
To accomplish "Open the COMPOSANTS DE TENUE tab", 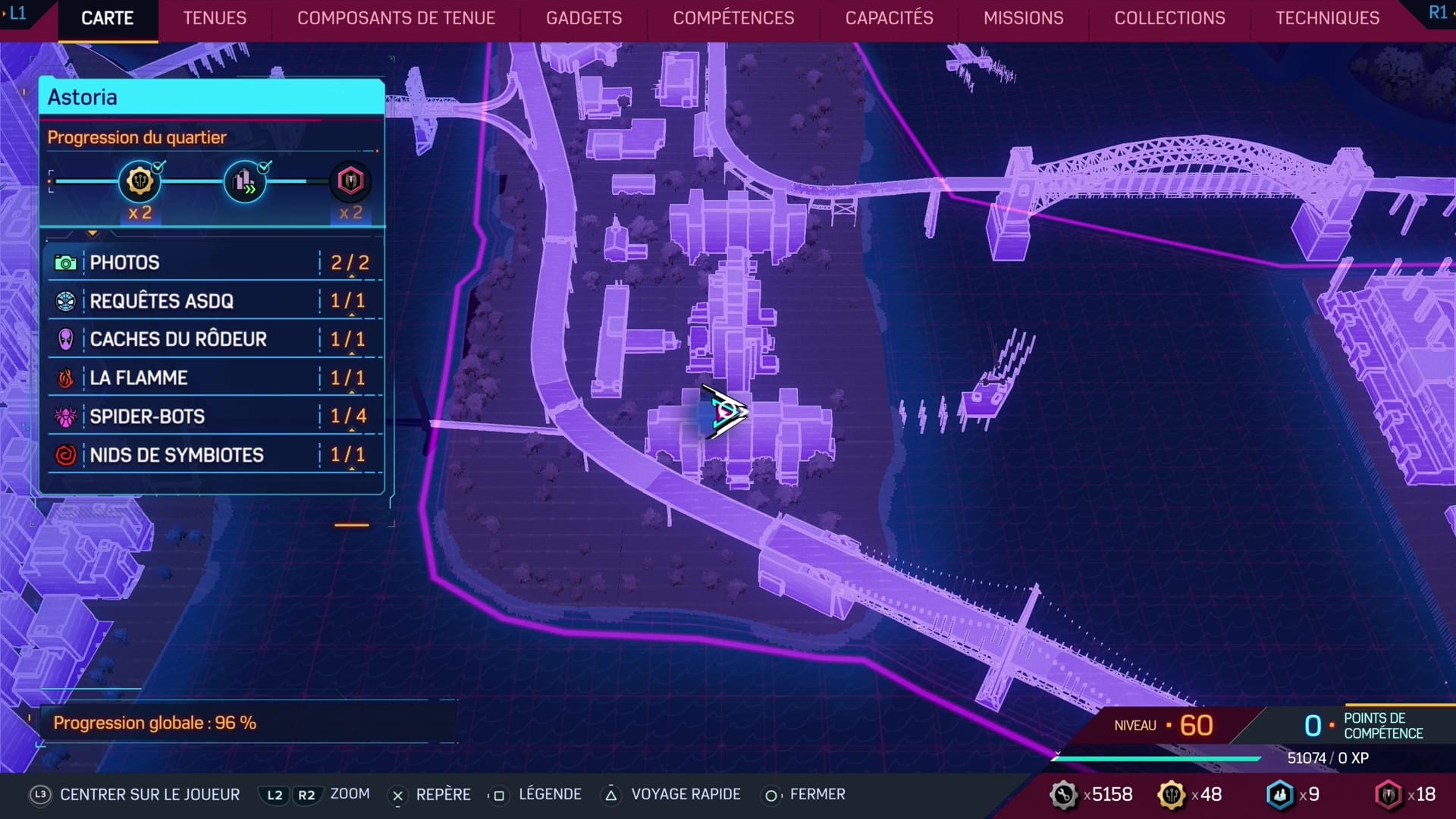I will click(396, 18).
